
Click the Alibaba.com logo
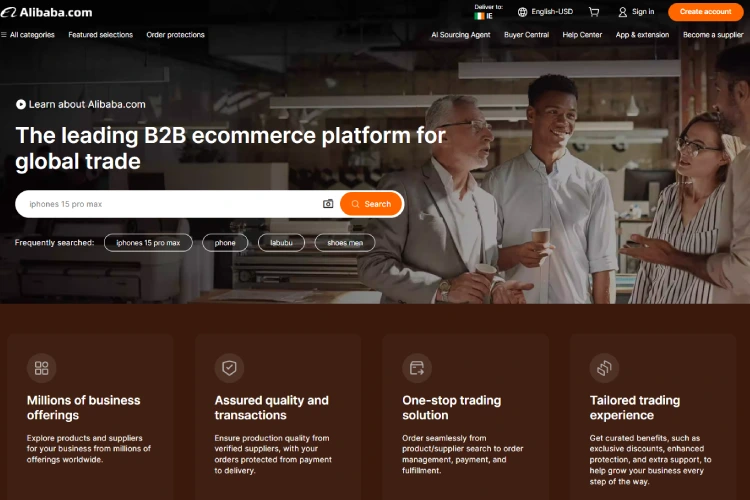tap(47, 12)
